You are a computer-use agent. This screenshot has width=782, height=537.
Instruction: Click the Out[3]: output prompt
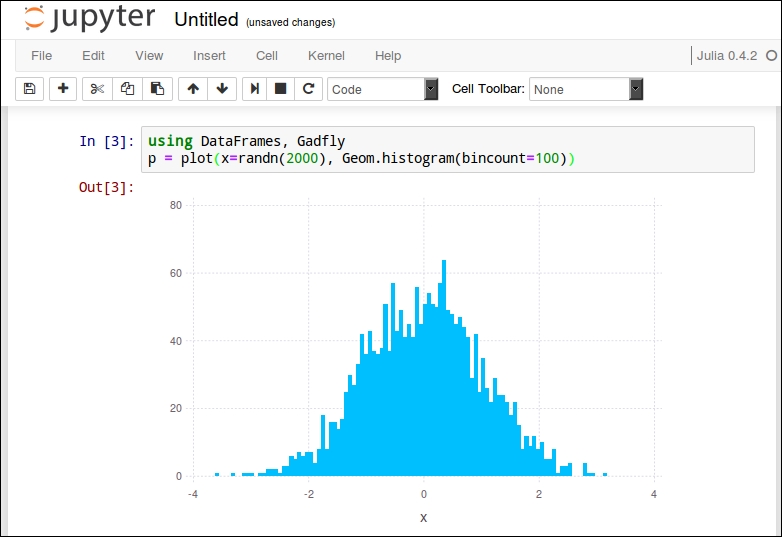107,187
